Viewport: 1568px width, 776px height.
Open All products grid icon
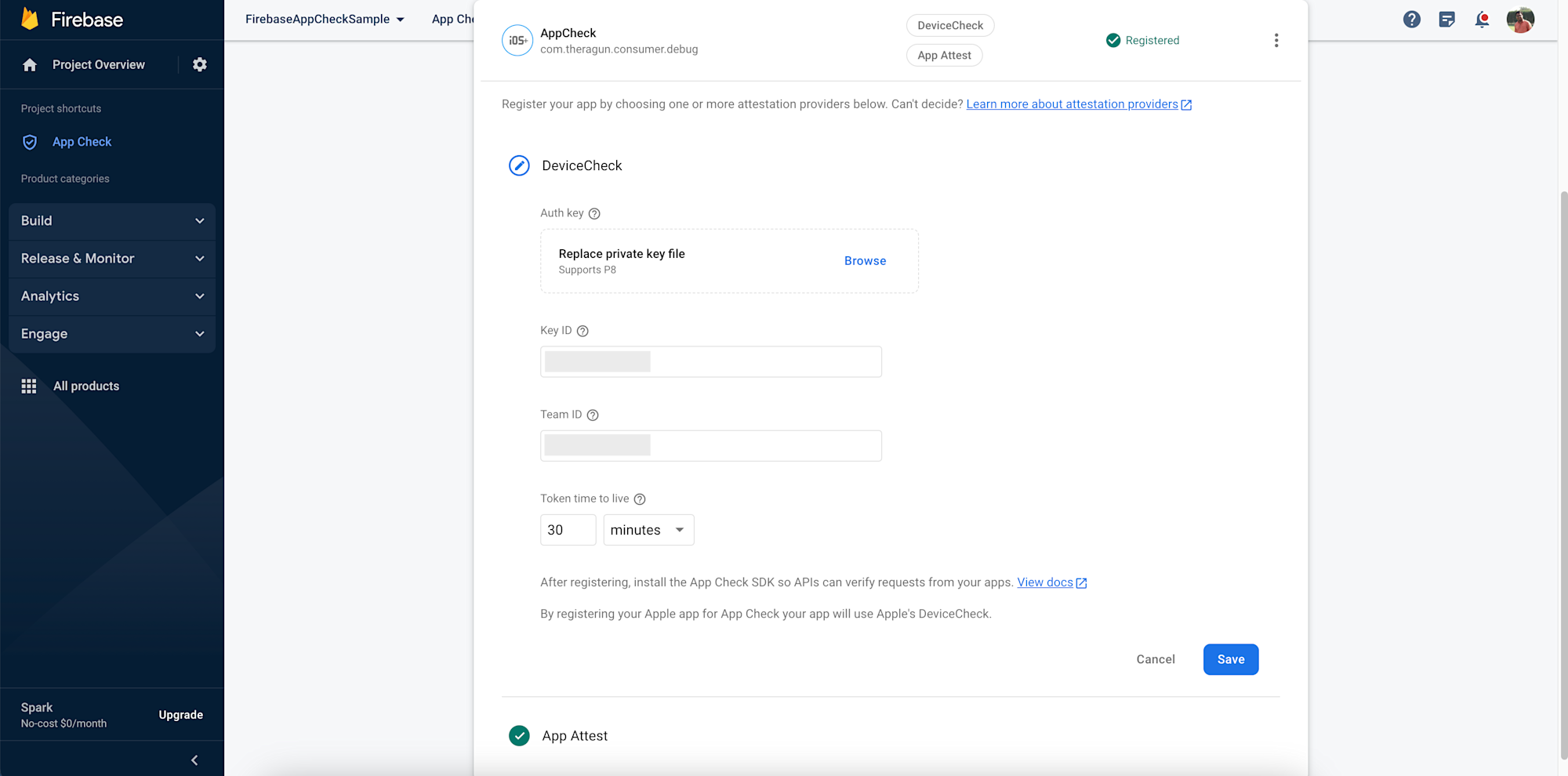[29, 386]
